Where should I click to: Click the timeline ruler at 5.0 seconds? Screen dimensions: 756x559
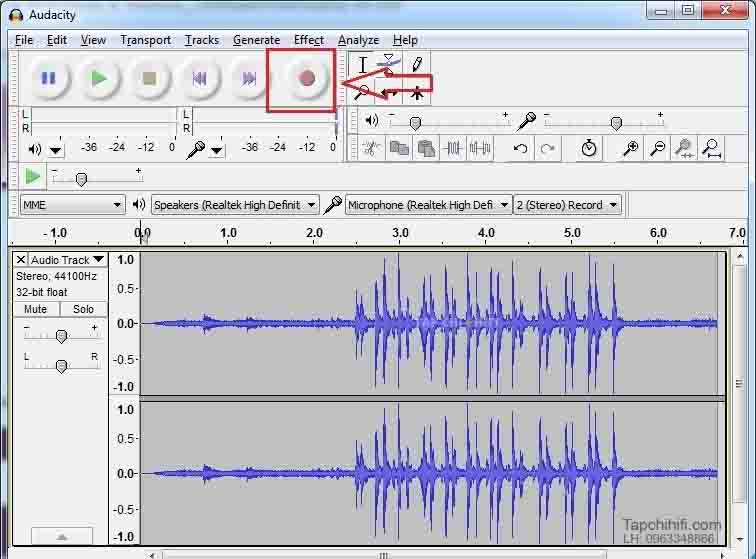pos(572,233)
